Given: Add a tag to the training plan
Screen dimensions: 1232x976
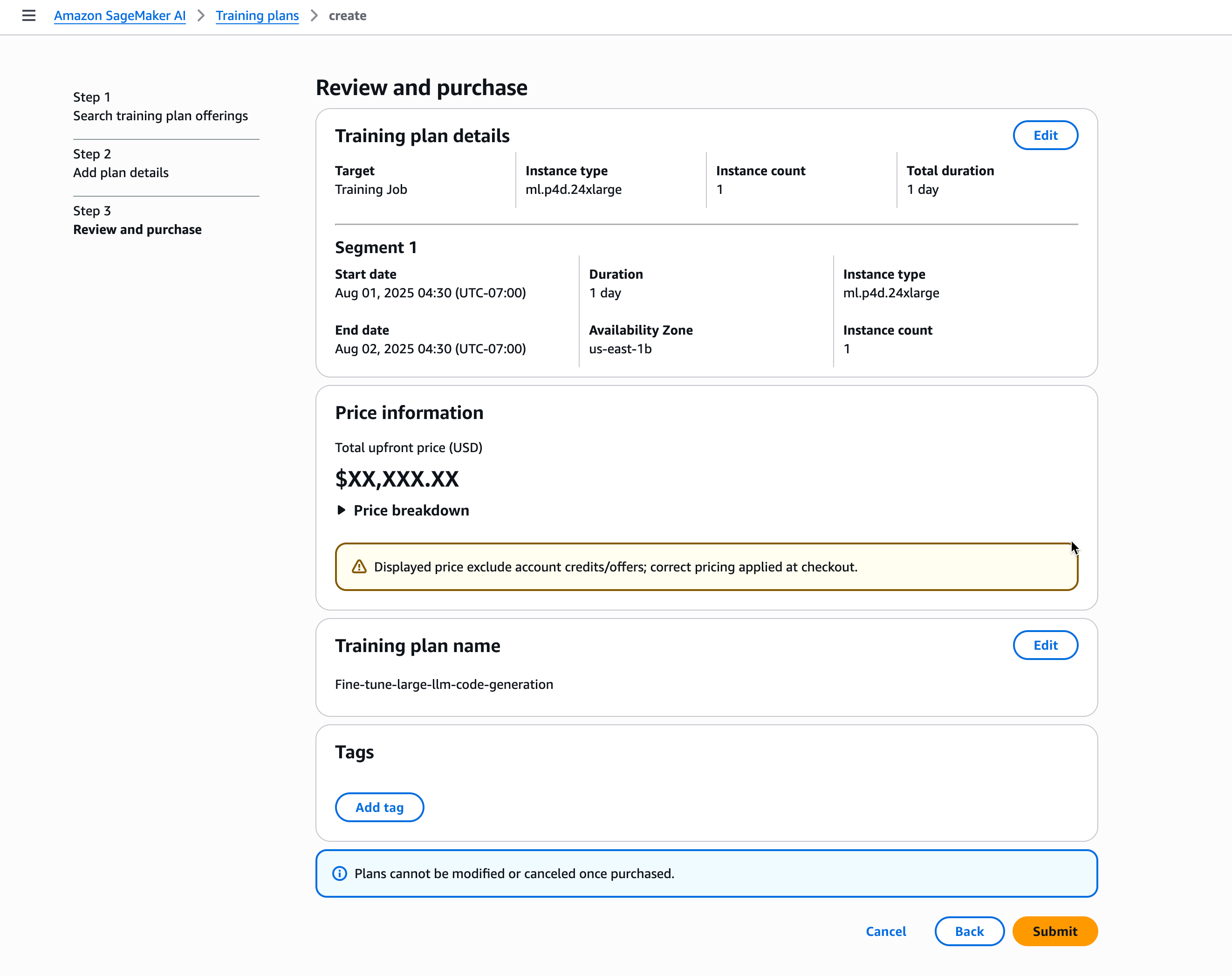Looking at the screenshot, I should (x=379, y=807).
